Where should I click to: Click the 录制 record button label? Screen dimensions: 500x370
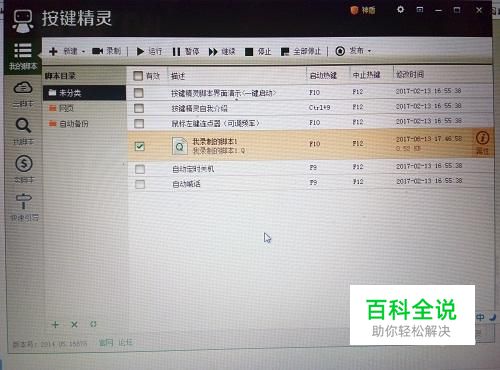tap(113, 51)
